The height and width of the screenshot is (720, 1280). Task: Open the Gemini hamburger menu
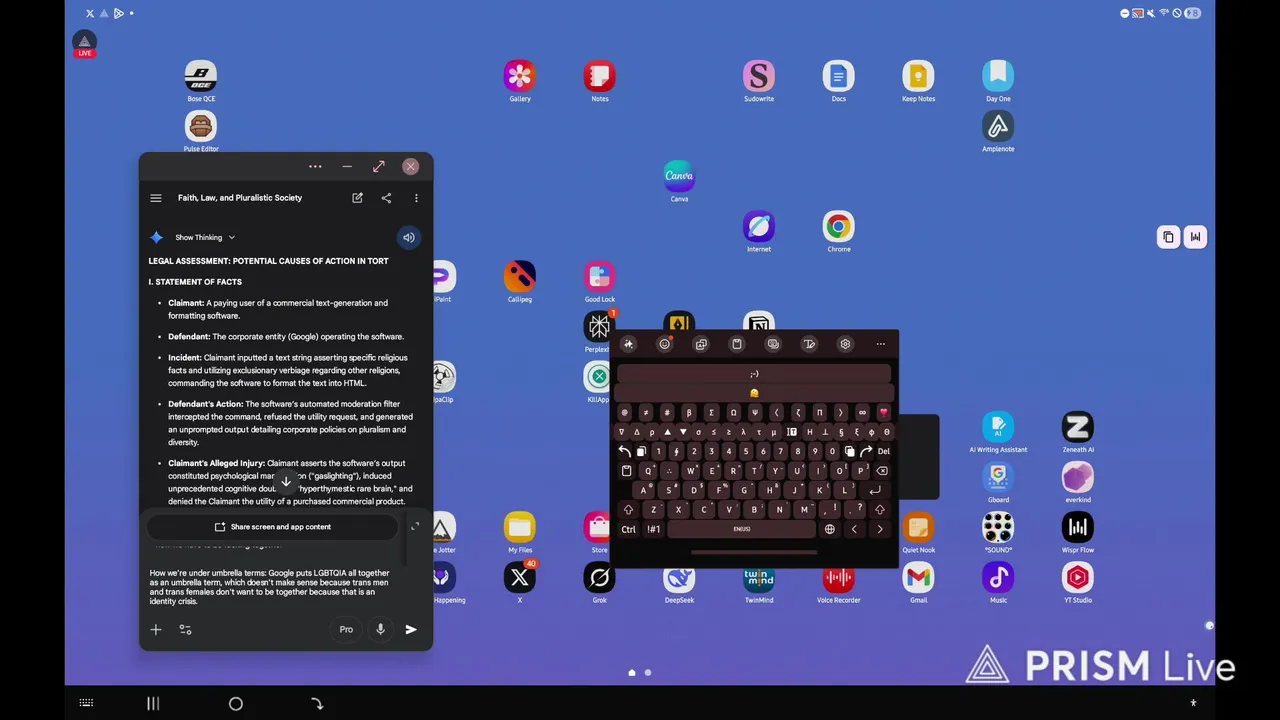point(156,198)
